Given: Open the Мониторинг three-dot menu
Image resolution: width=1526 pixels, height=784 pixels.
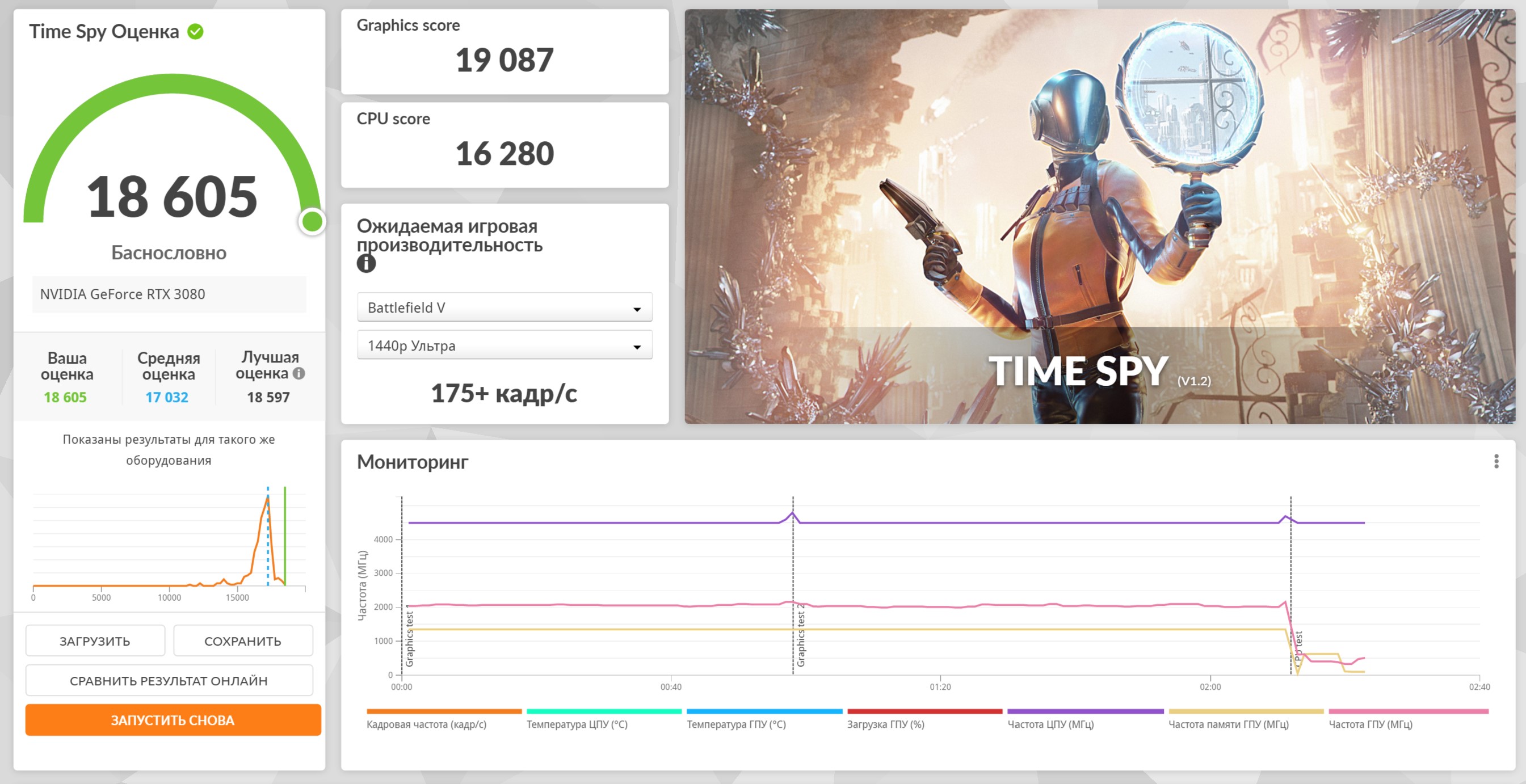Looking at the screenshot, I should pos(1496,461).
